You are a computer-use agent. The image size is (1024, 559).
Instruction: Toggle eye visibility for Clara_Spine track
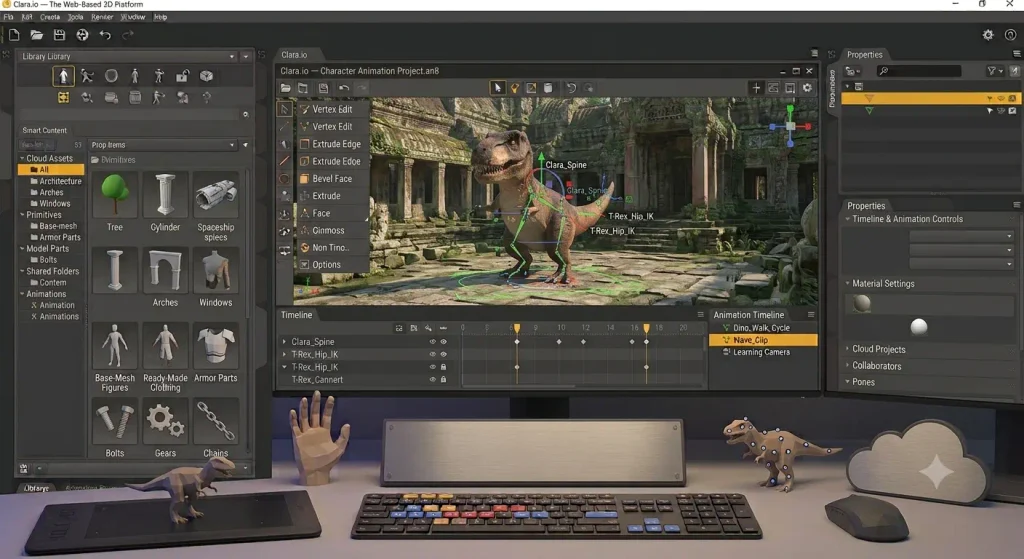click(x=432, y=342)
